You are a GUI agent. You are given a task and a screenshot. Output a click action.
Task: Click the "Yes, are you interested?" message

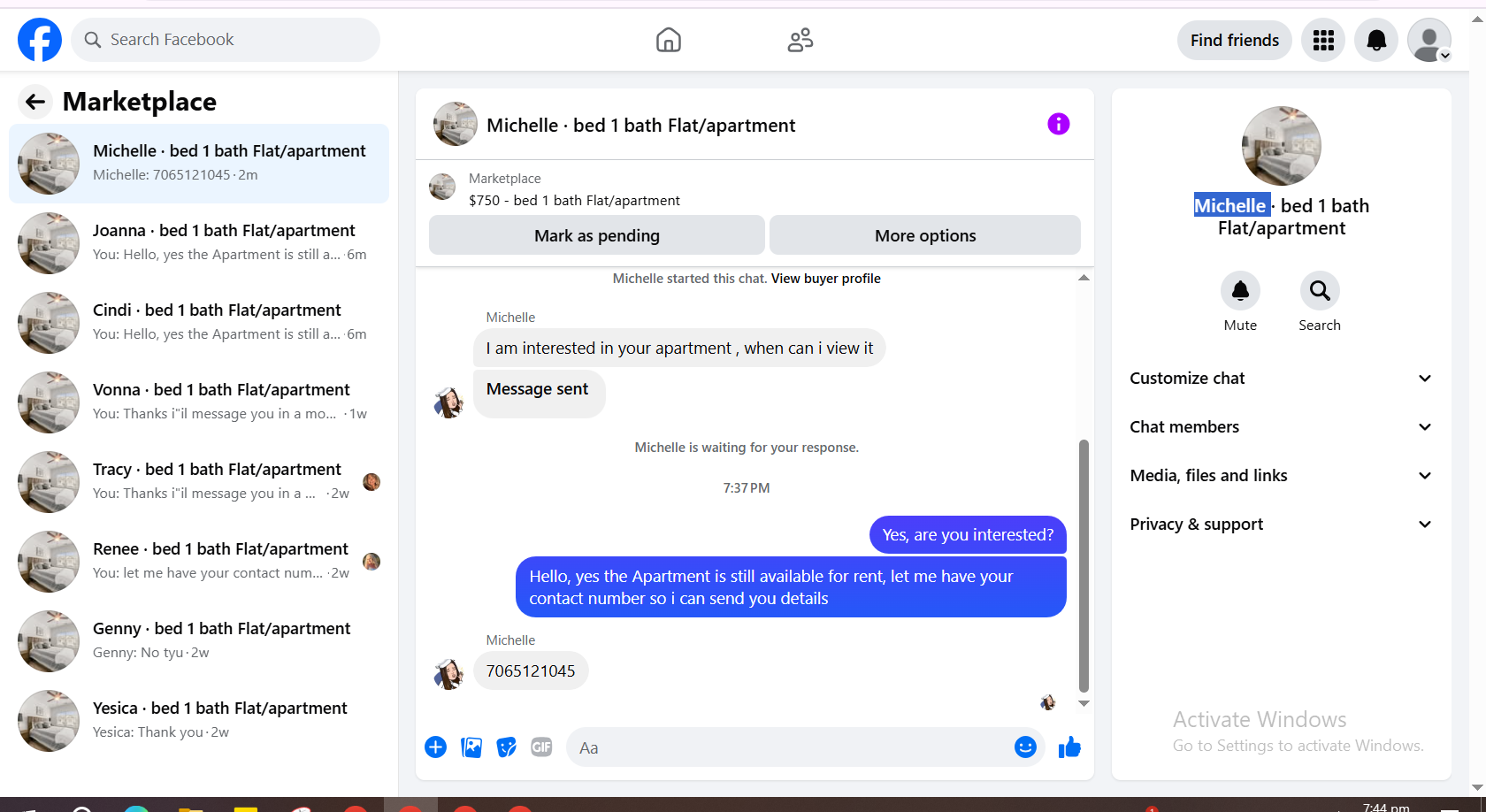(968, 535)
